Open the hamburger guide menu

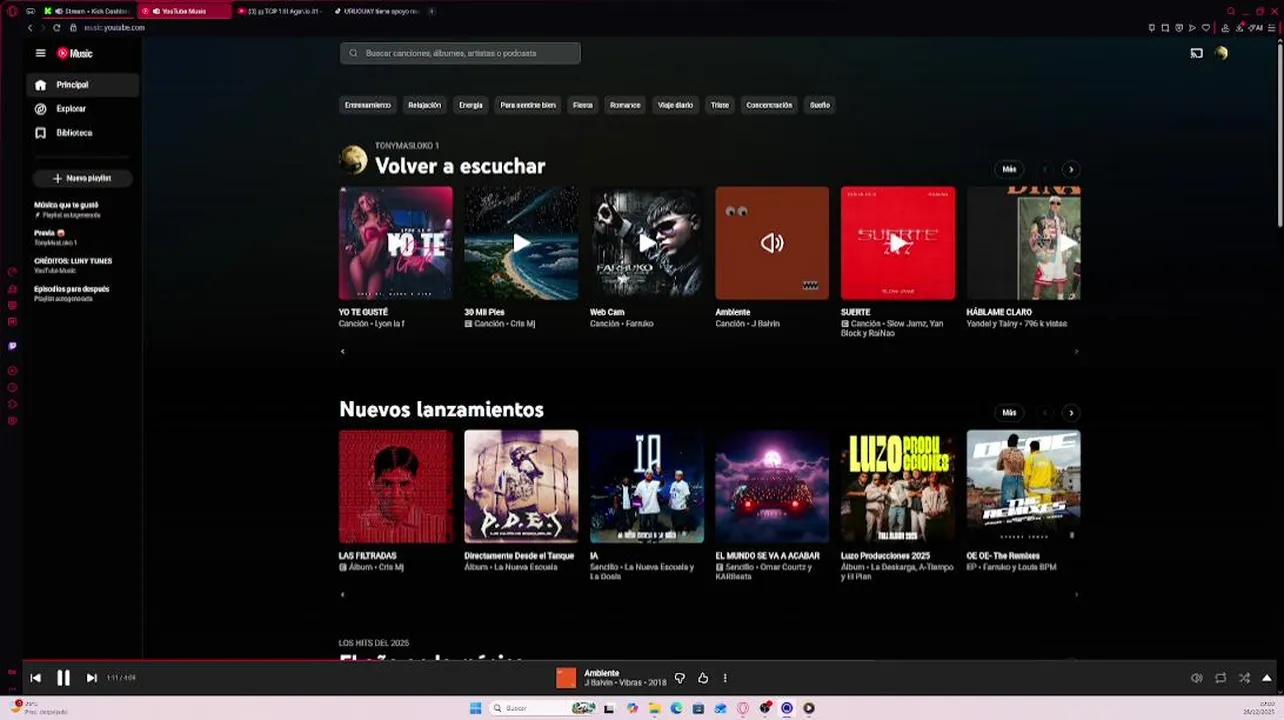[40, 53]
